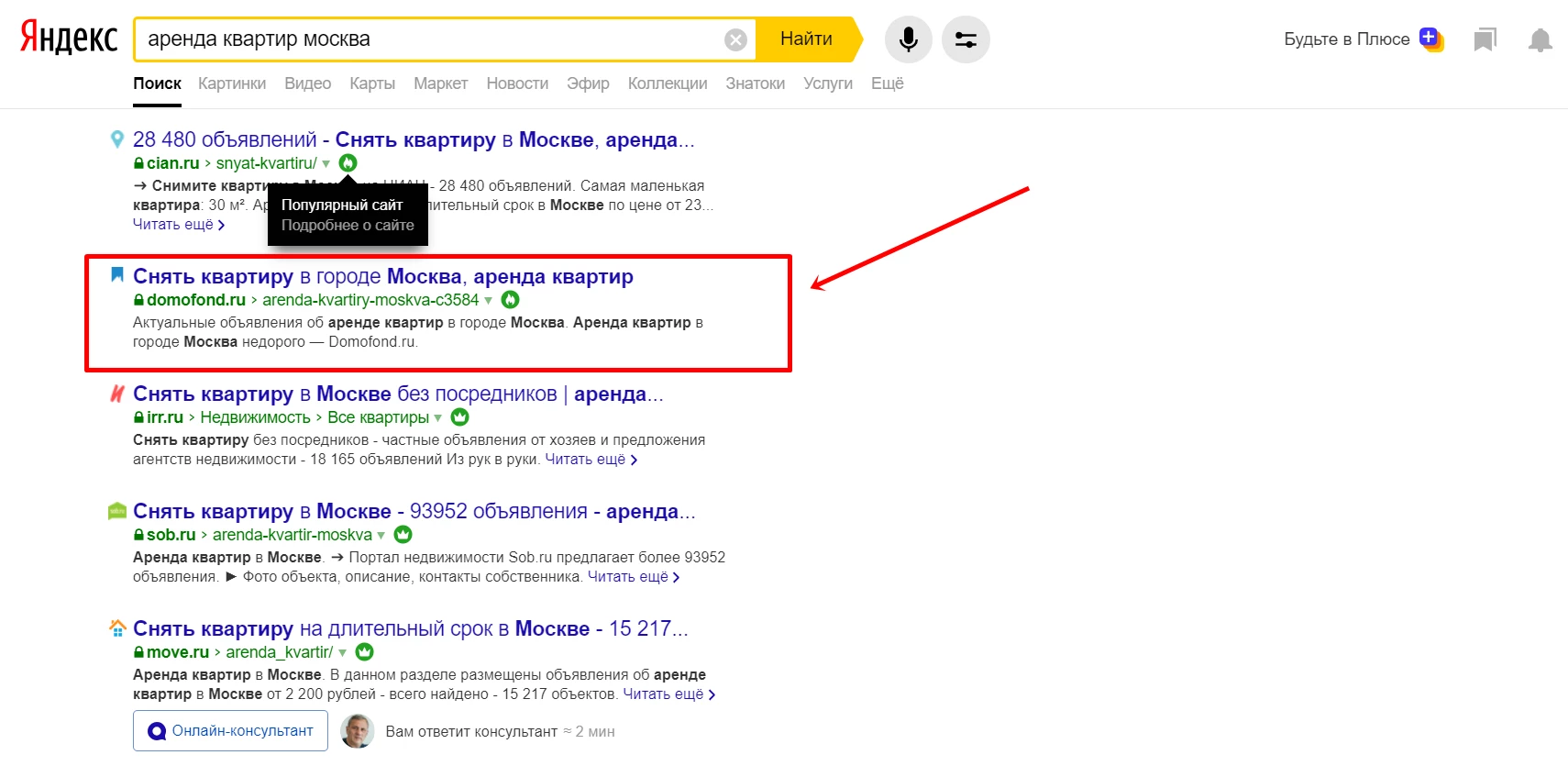Click the Yandex logo

click(x=70, y=38)
